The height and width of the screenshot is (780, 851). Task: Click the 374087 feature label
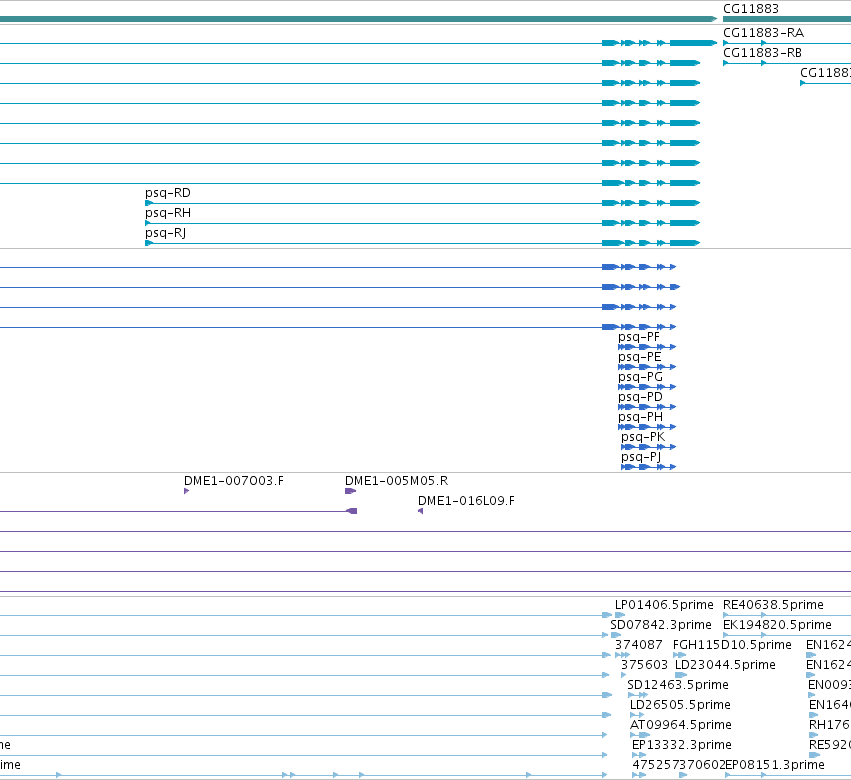coord(638,645)
